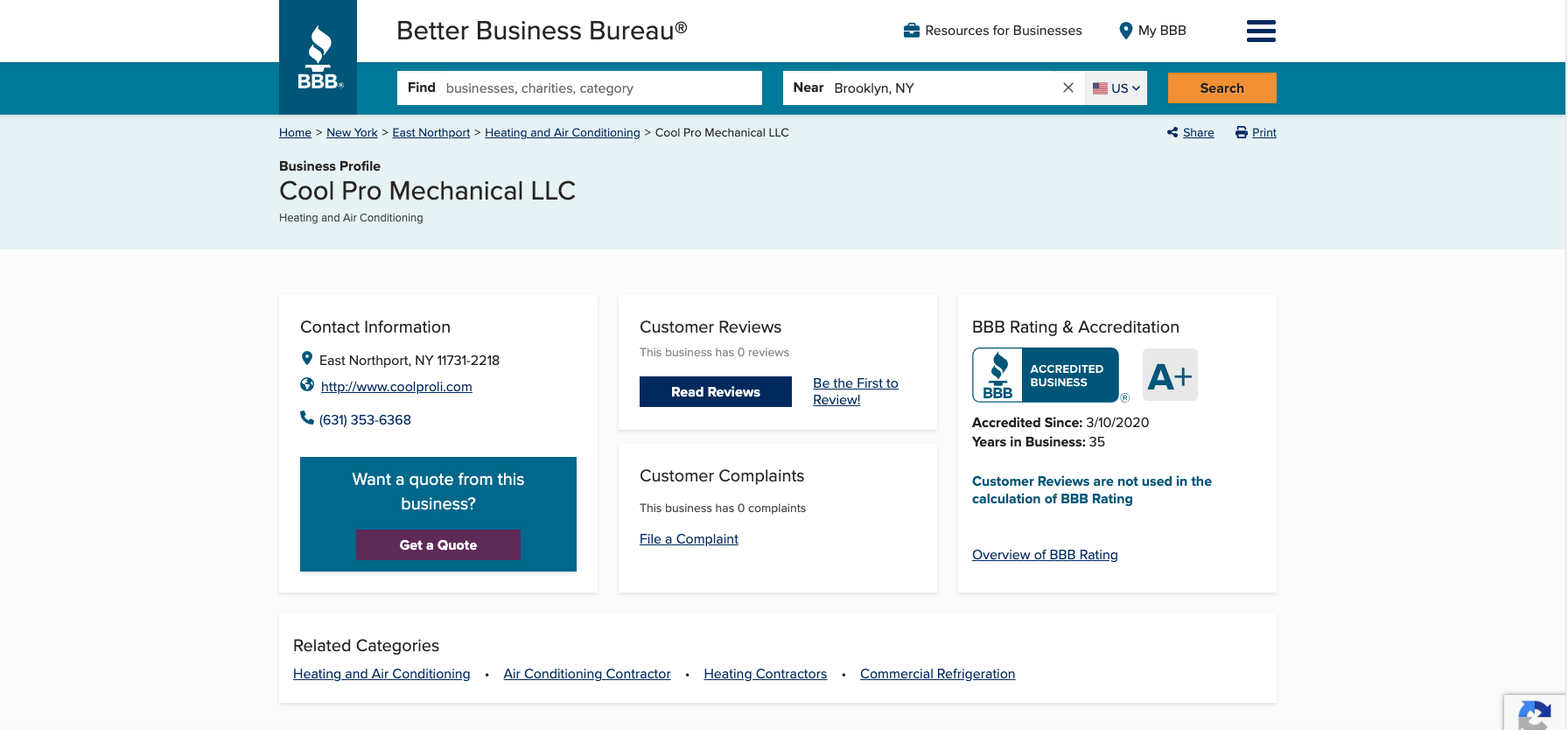Focus the Find businesses input field
Viewport: 1568px width, 730px height.
579,88
